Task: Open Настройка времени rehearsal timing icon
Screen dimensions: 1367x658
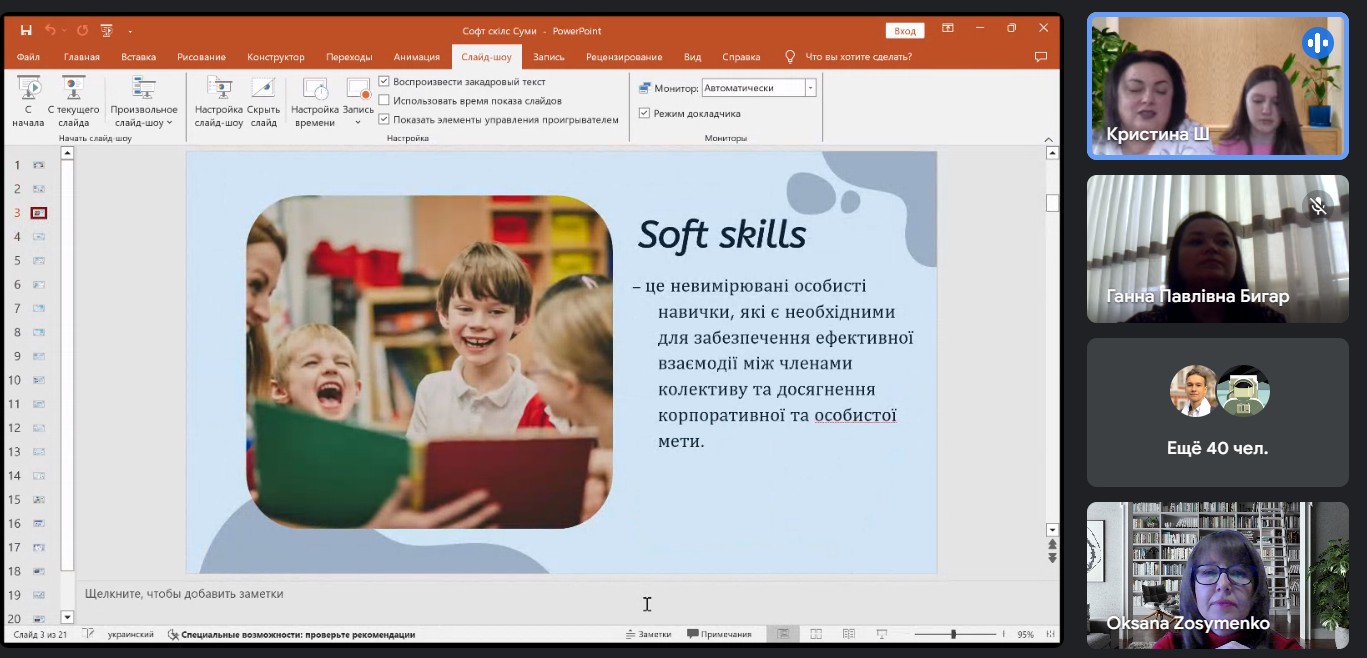Action: pyautogui.click(x=315, y=88)
